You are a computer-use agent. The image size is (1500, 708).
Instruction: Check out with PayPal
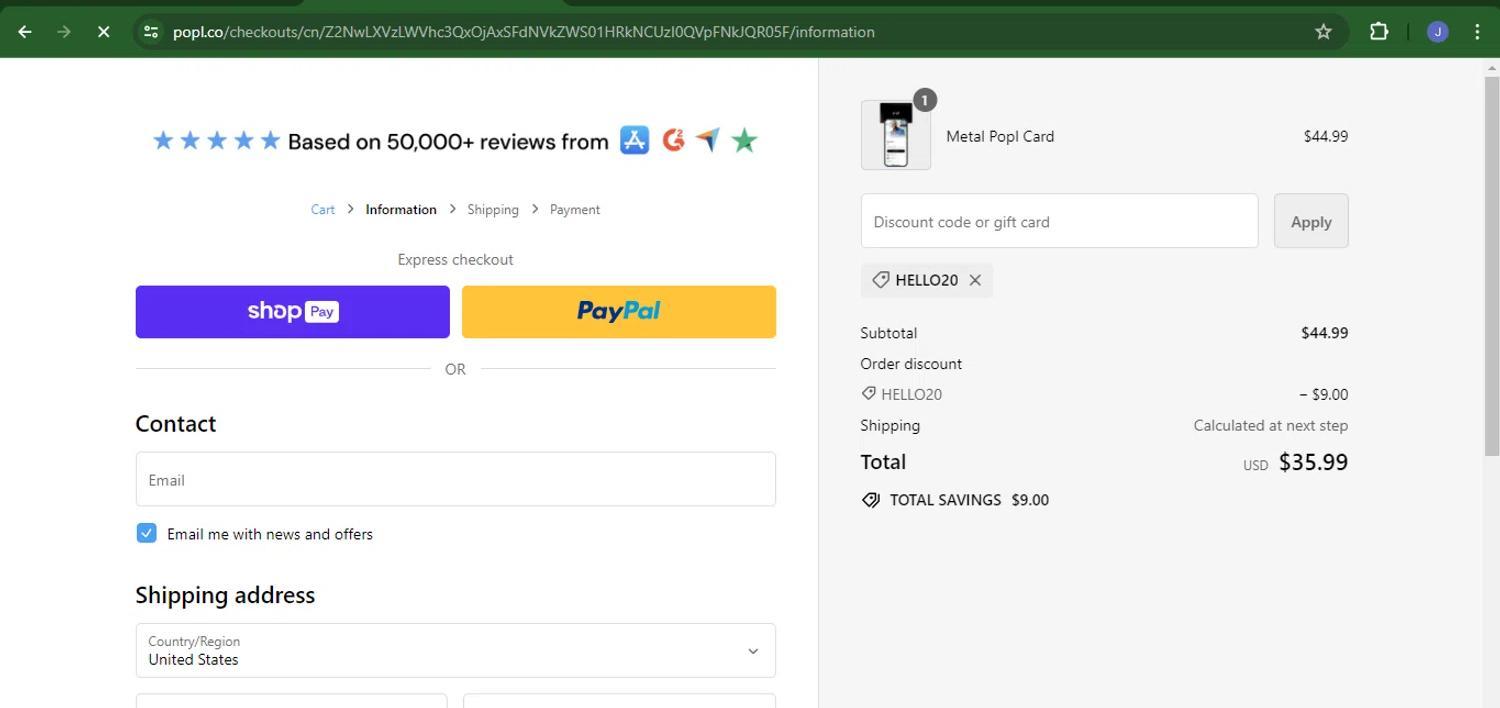click(618, 312)
